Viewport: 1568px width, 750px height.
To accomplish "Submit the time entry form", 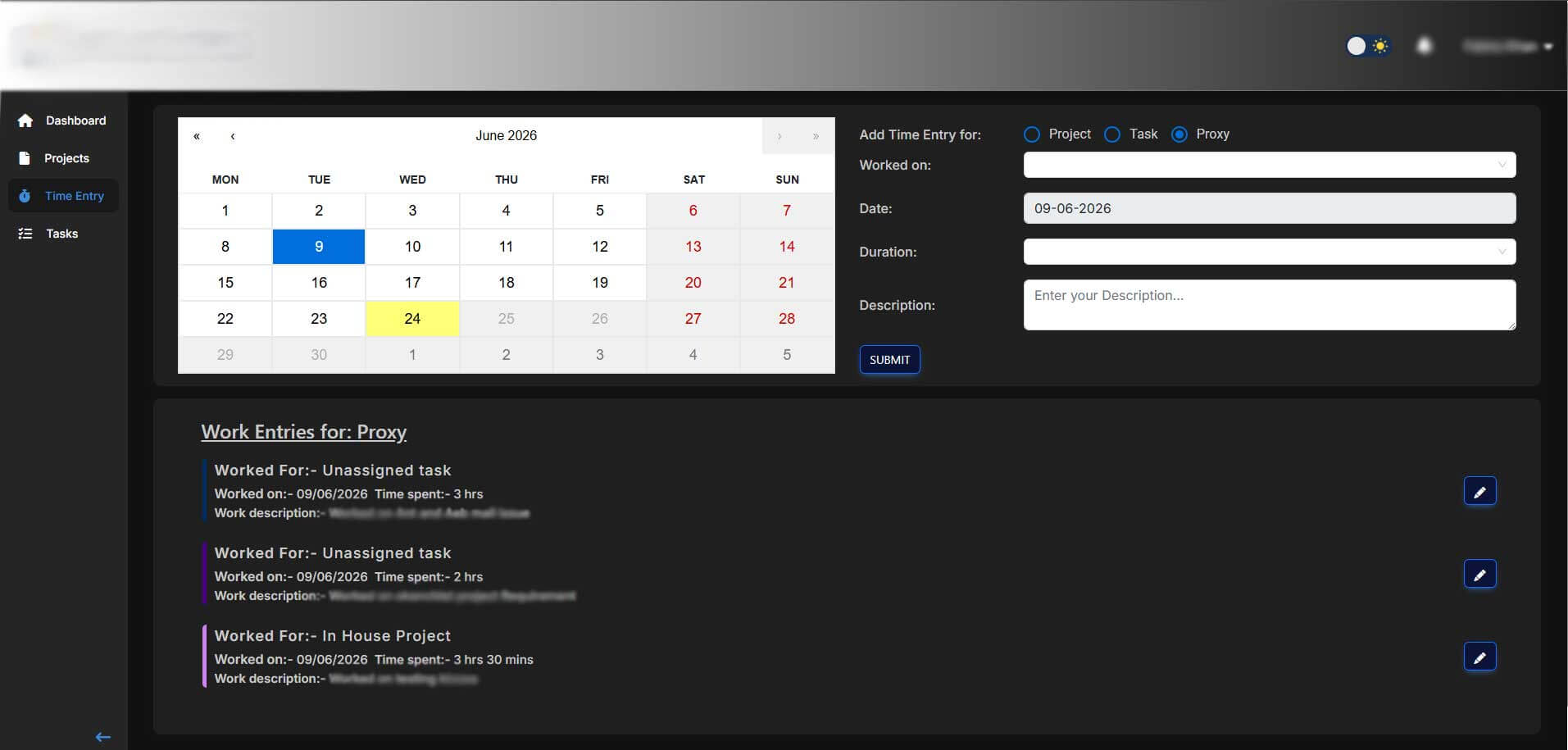I will [x=889, y=360].
